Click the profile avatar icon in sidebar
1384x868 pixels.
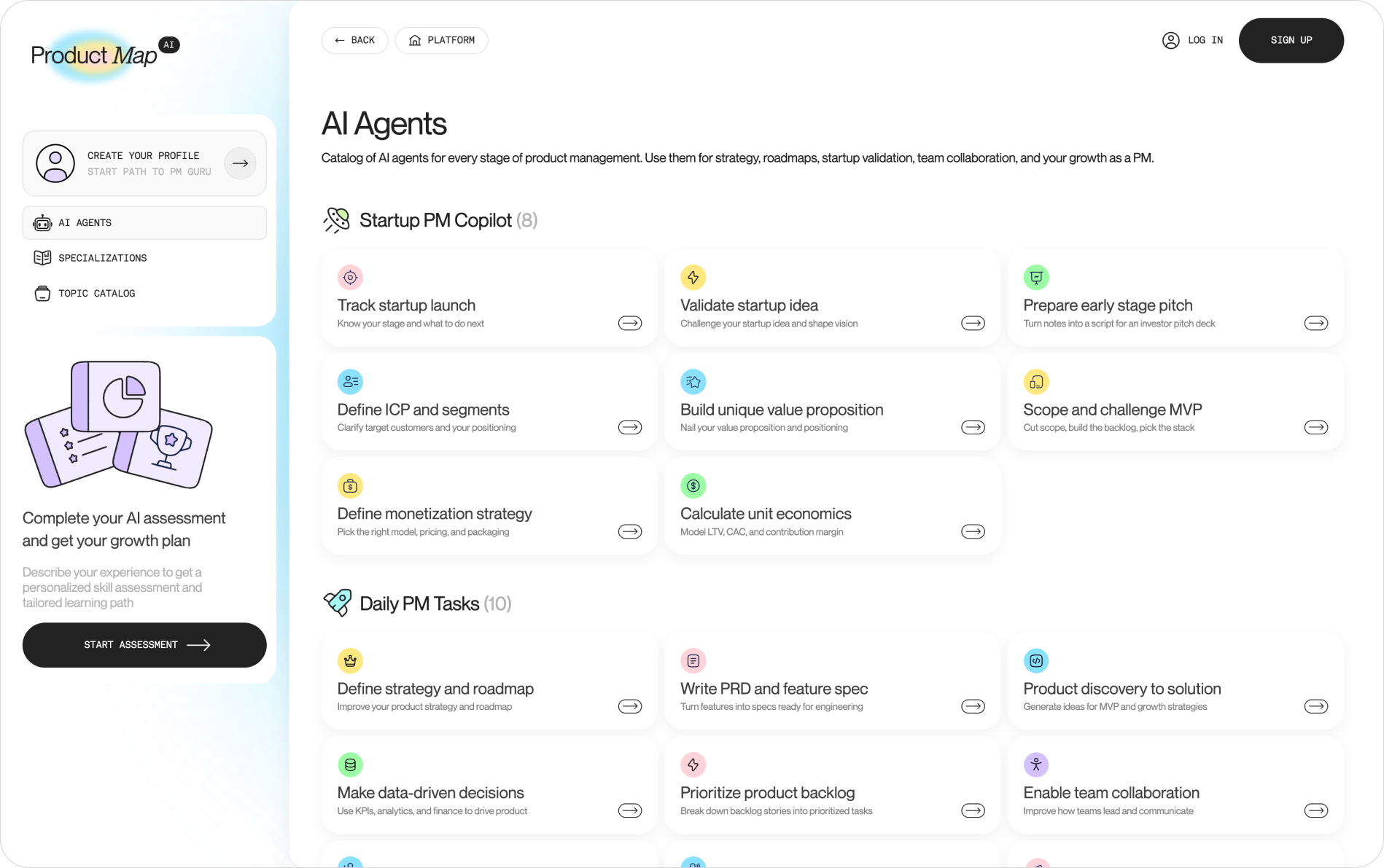55,163
